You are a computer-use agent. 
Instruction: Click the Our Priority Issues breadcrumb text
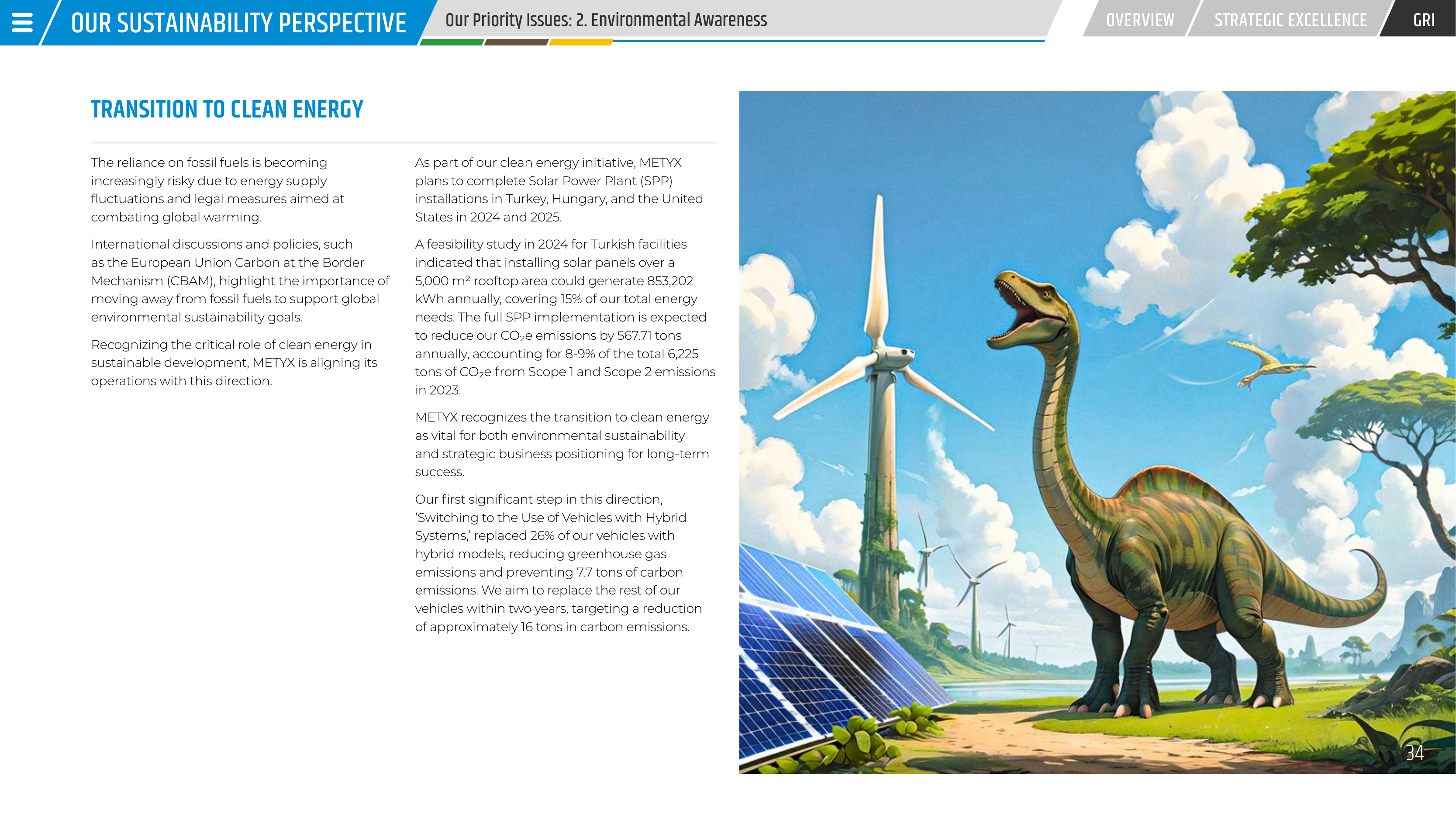coord(606,20)
